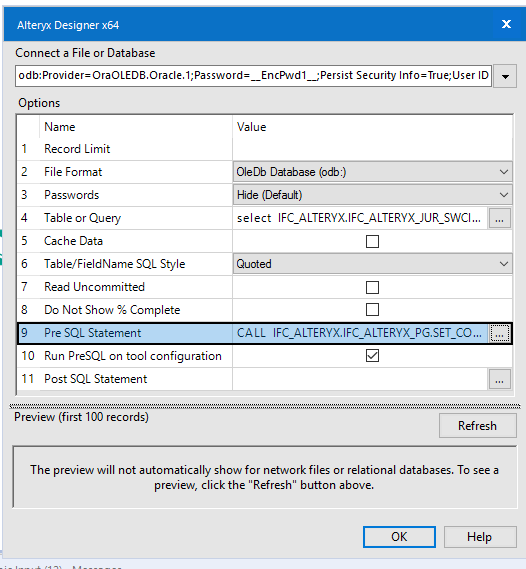Open the Pre SQL Statement ellipsis editor
The height and width of the screenshot is (569, 526).
500,333
